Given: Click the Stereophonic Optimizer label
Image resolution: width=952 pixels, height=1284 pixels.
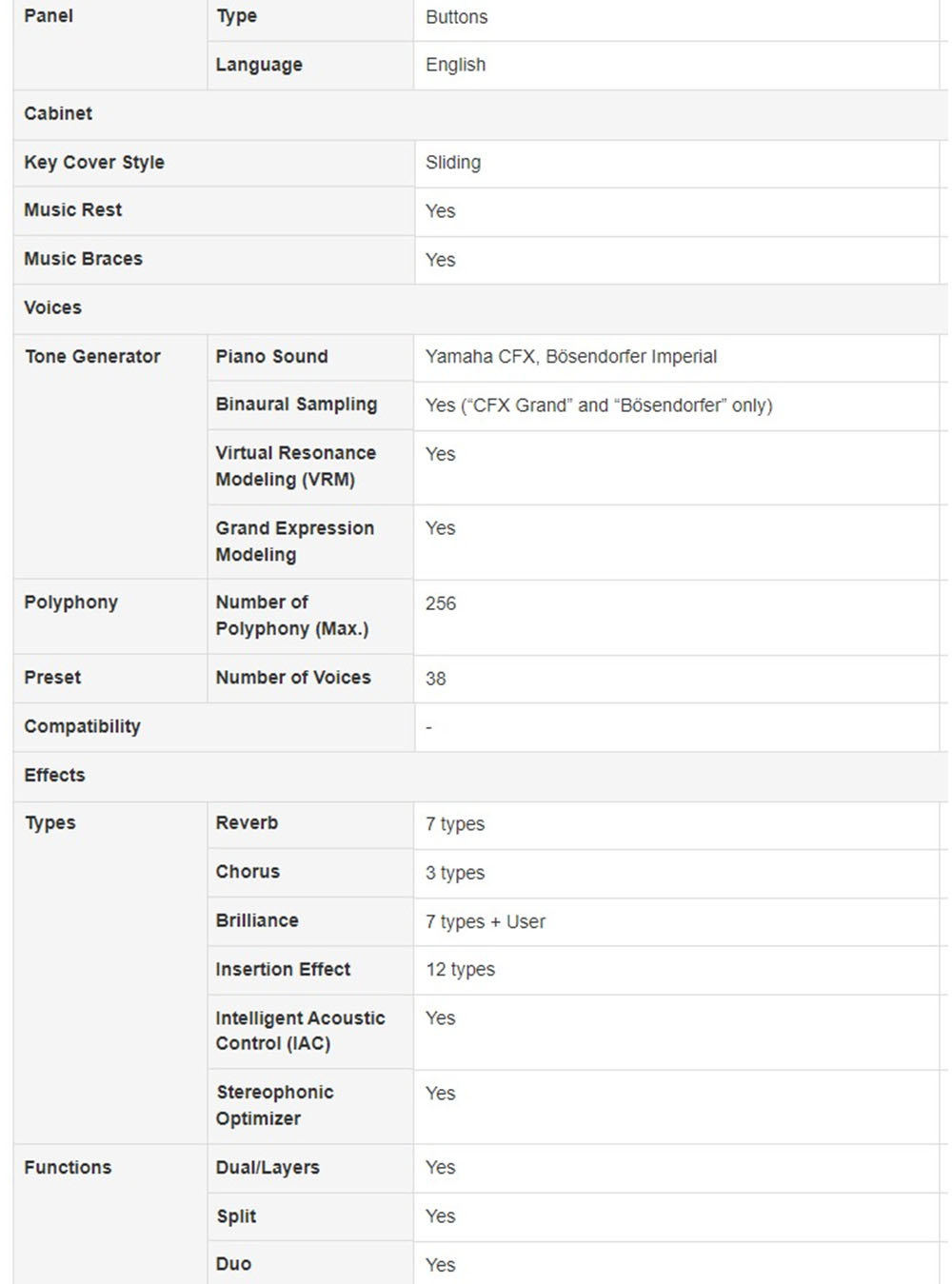Looking at the screenshot, I should pos(274,1105).
